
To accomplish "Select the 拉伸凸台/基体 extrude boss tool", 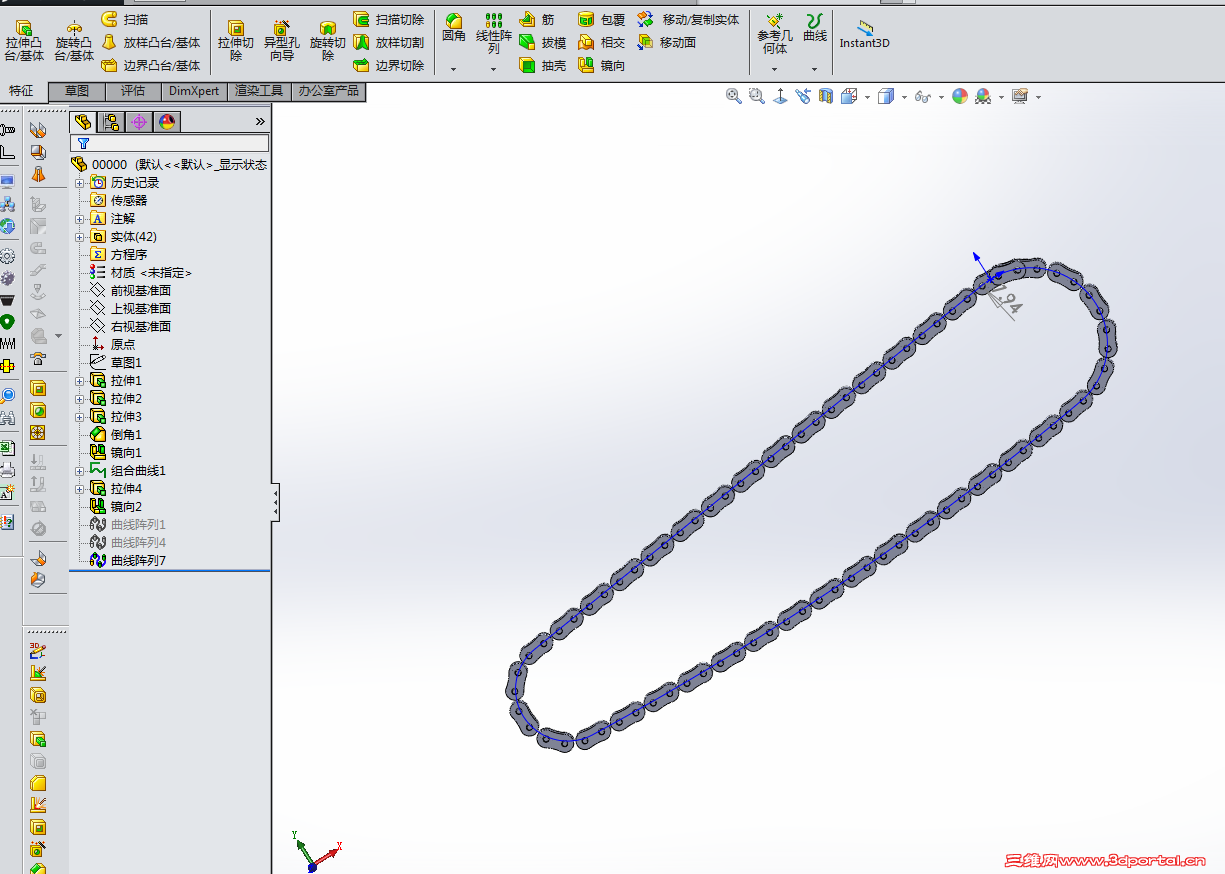I will [24, 42].
